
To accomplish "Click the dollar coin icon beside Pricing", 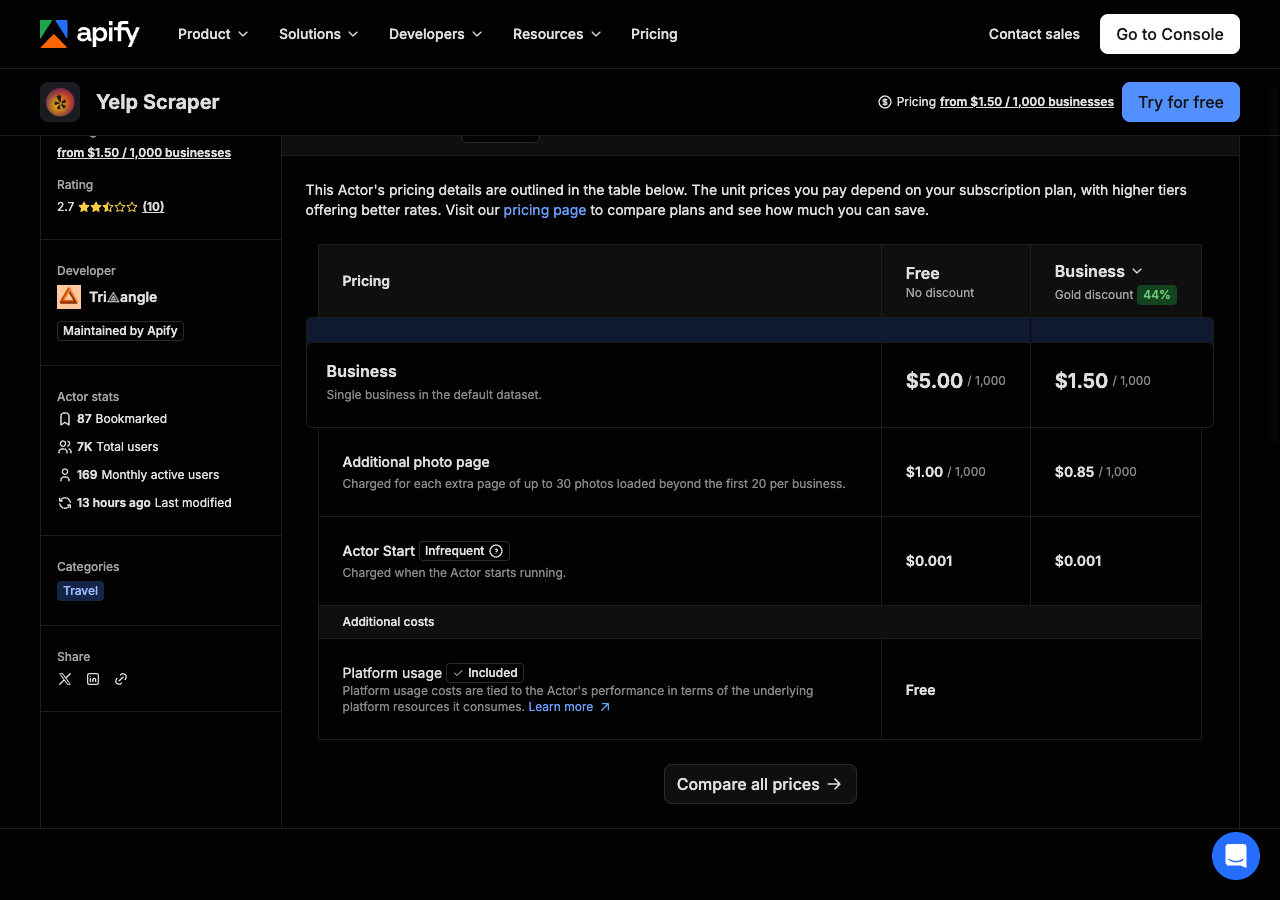I will click(x=884, y=102).
